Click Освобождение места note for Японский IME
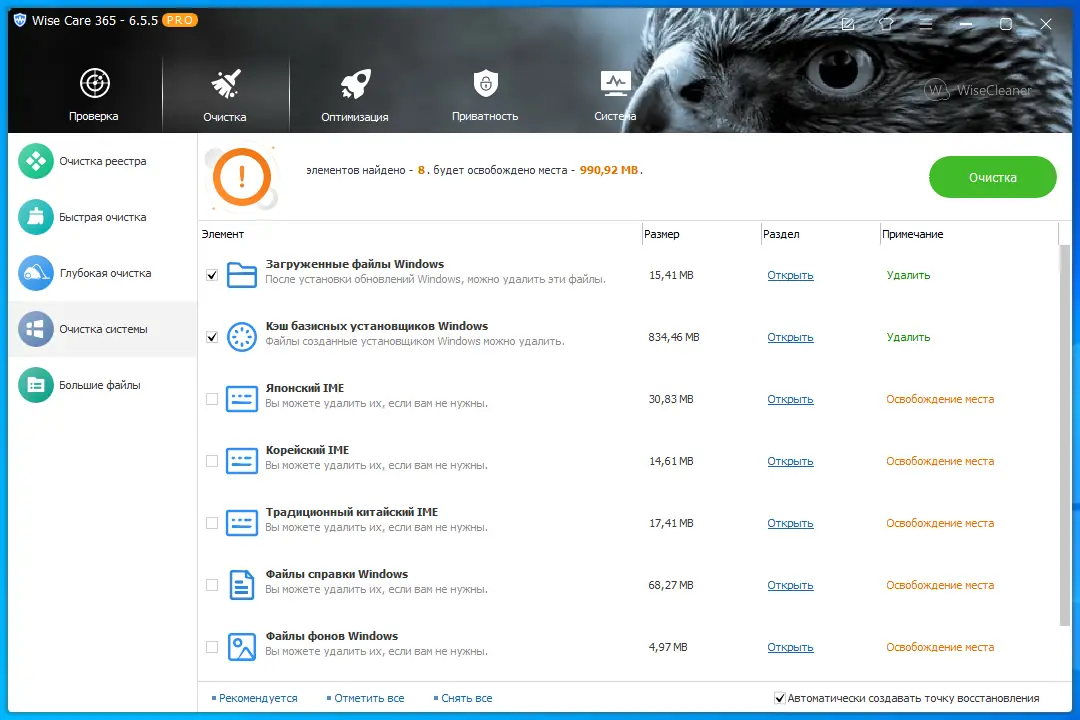Viewport: 1080px width, 720px height. (x=940, y=399)
